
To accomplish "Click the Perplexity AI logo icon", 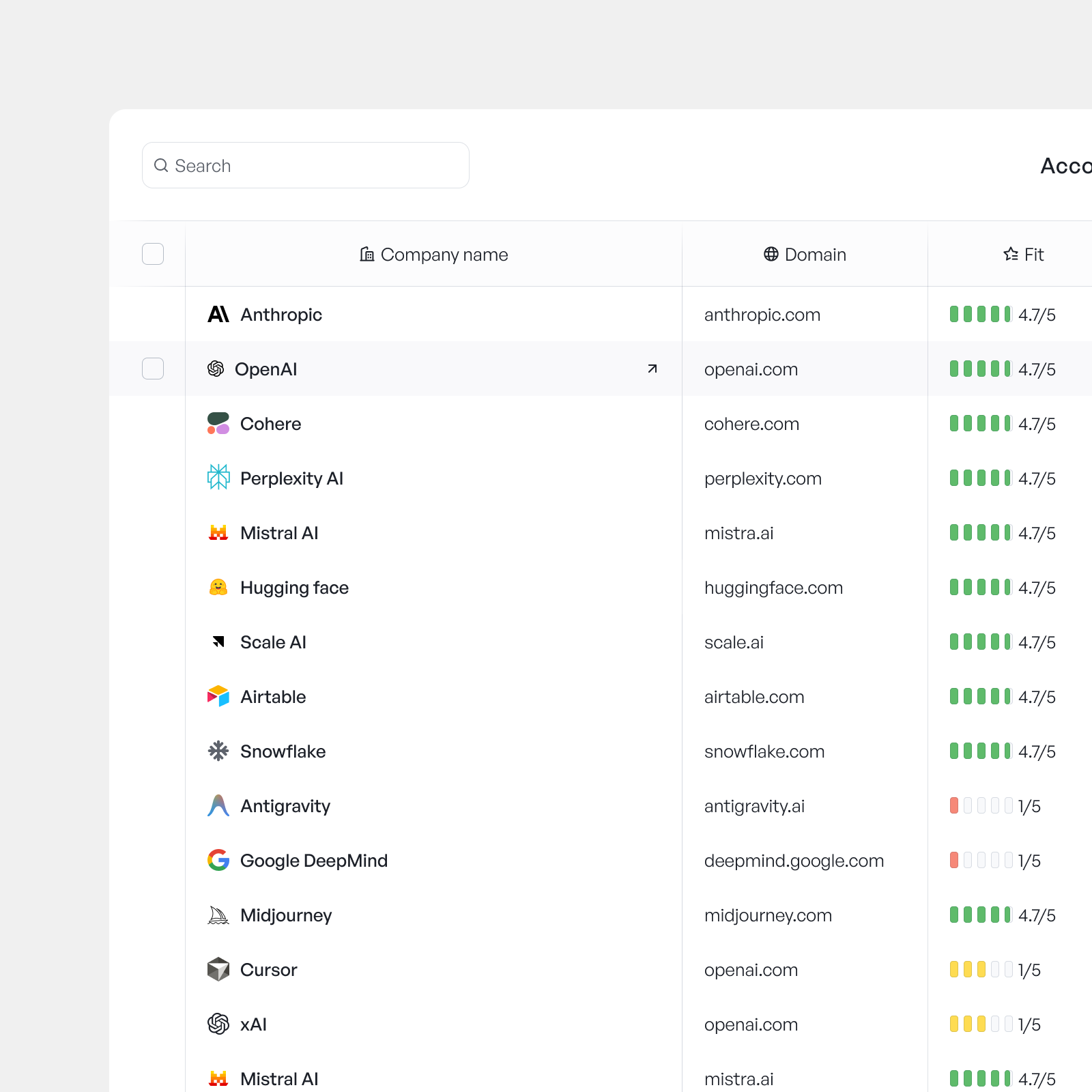I will point(218,477).
